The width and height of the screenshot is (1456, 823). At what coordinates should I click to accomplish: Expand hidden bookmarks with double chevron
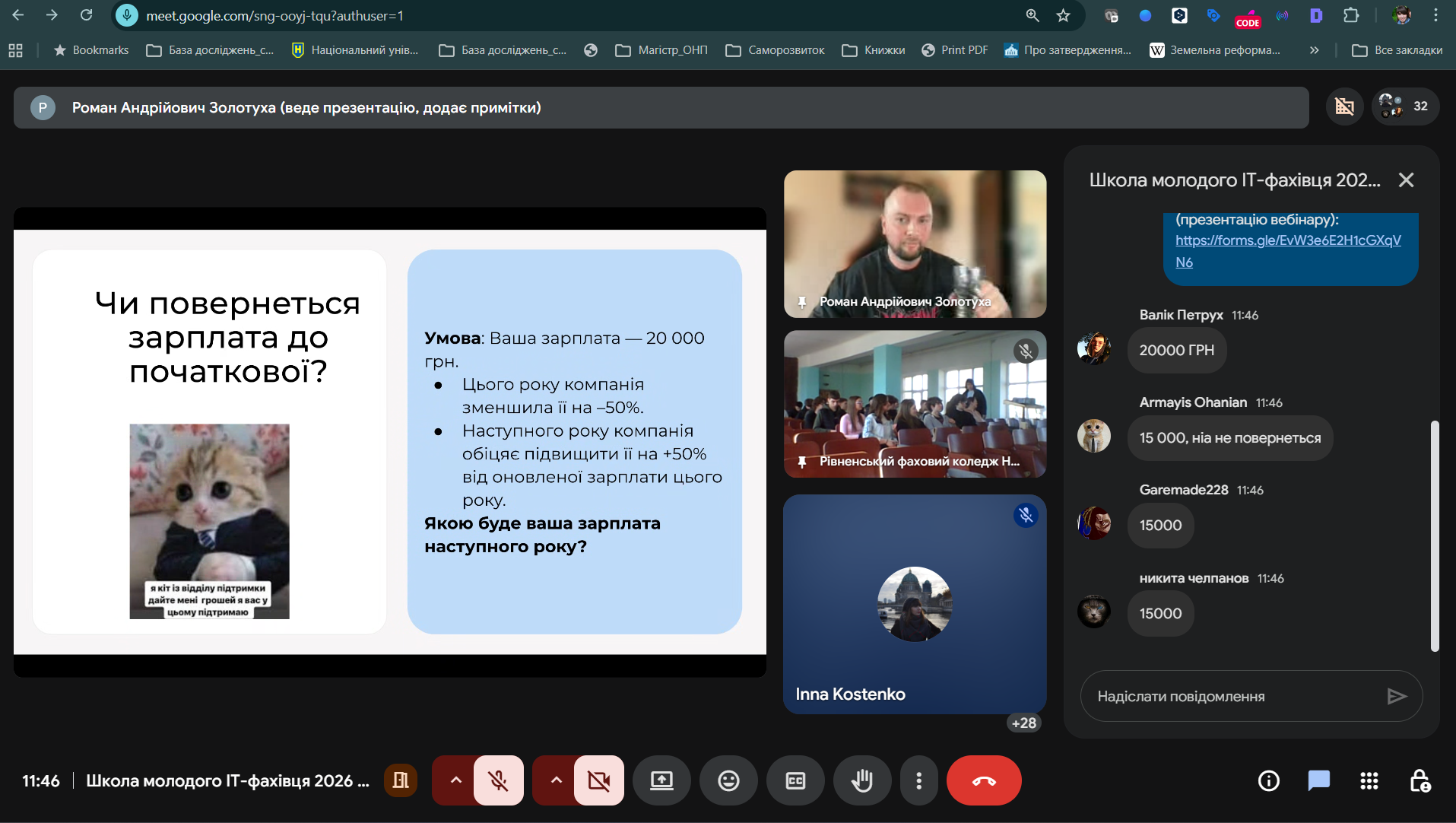click(1314, 50)
